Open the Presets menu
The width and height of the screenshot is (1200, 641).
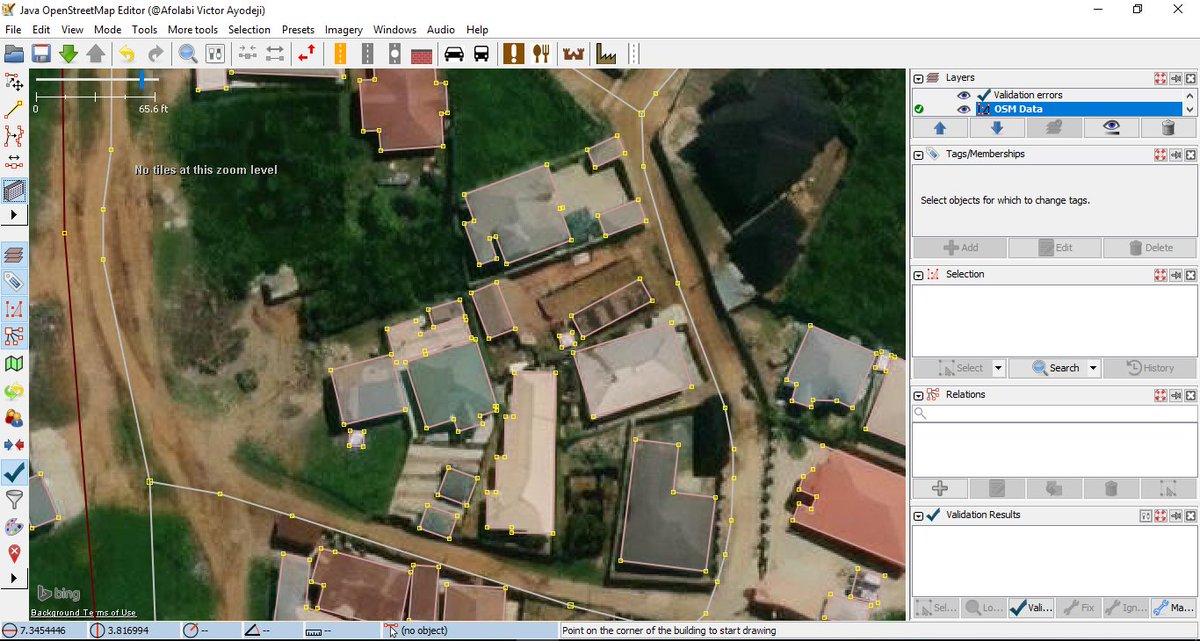(298, 30)
